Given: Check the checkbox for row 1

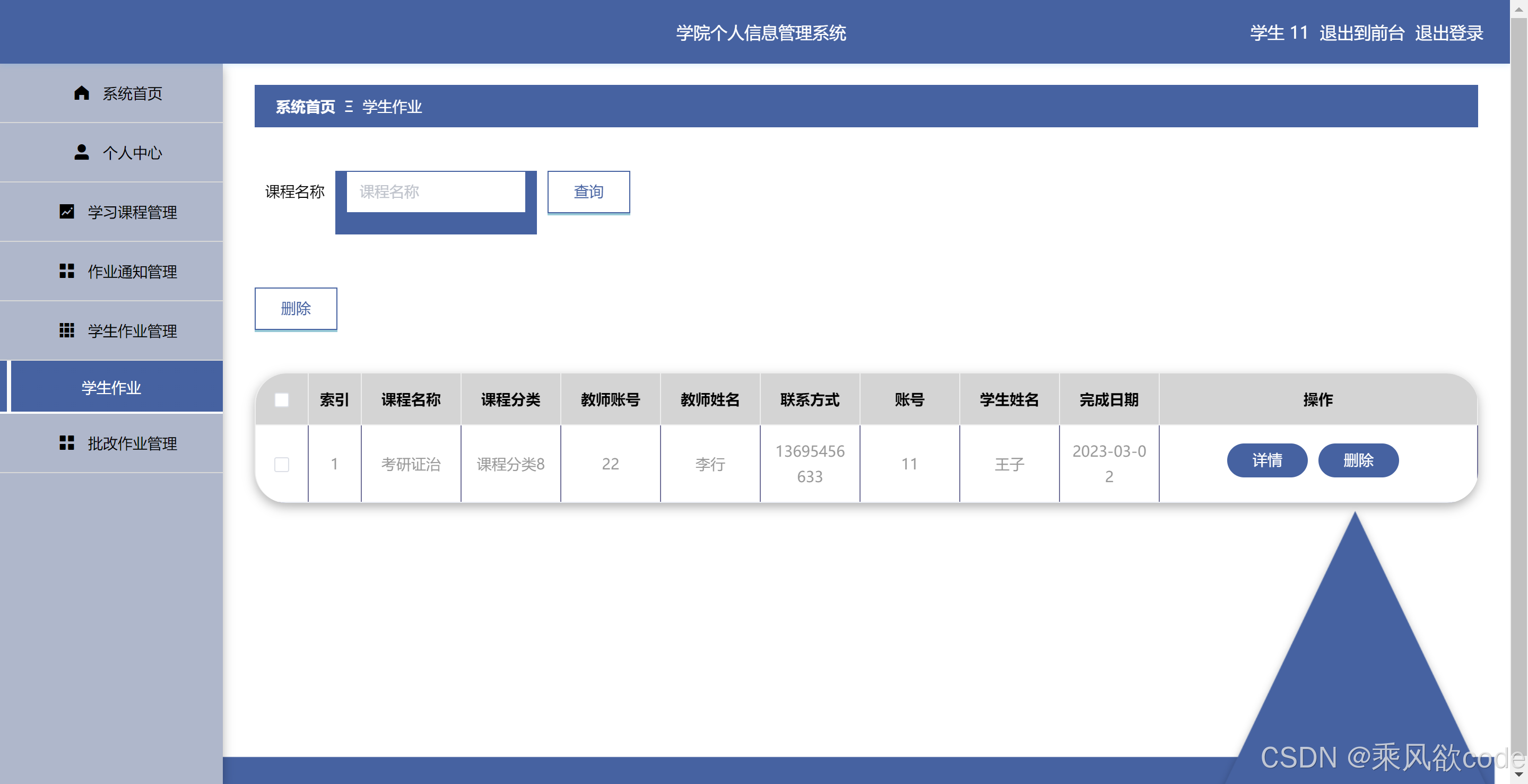Looking at the screenshot, I should 282,464.
